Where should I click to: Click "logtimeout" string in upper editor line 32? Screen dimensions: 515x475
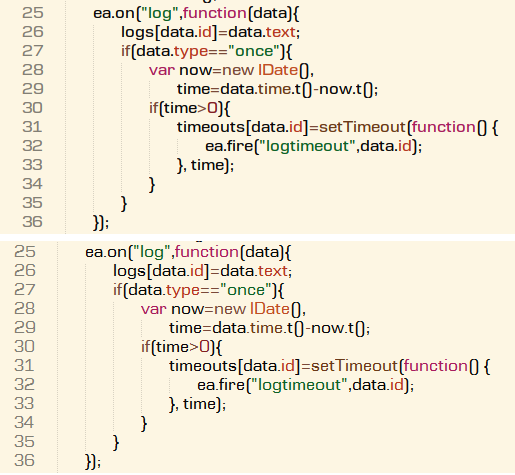[307, 146]
